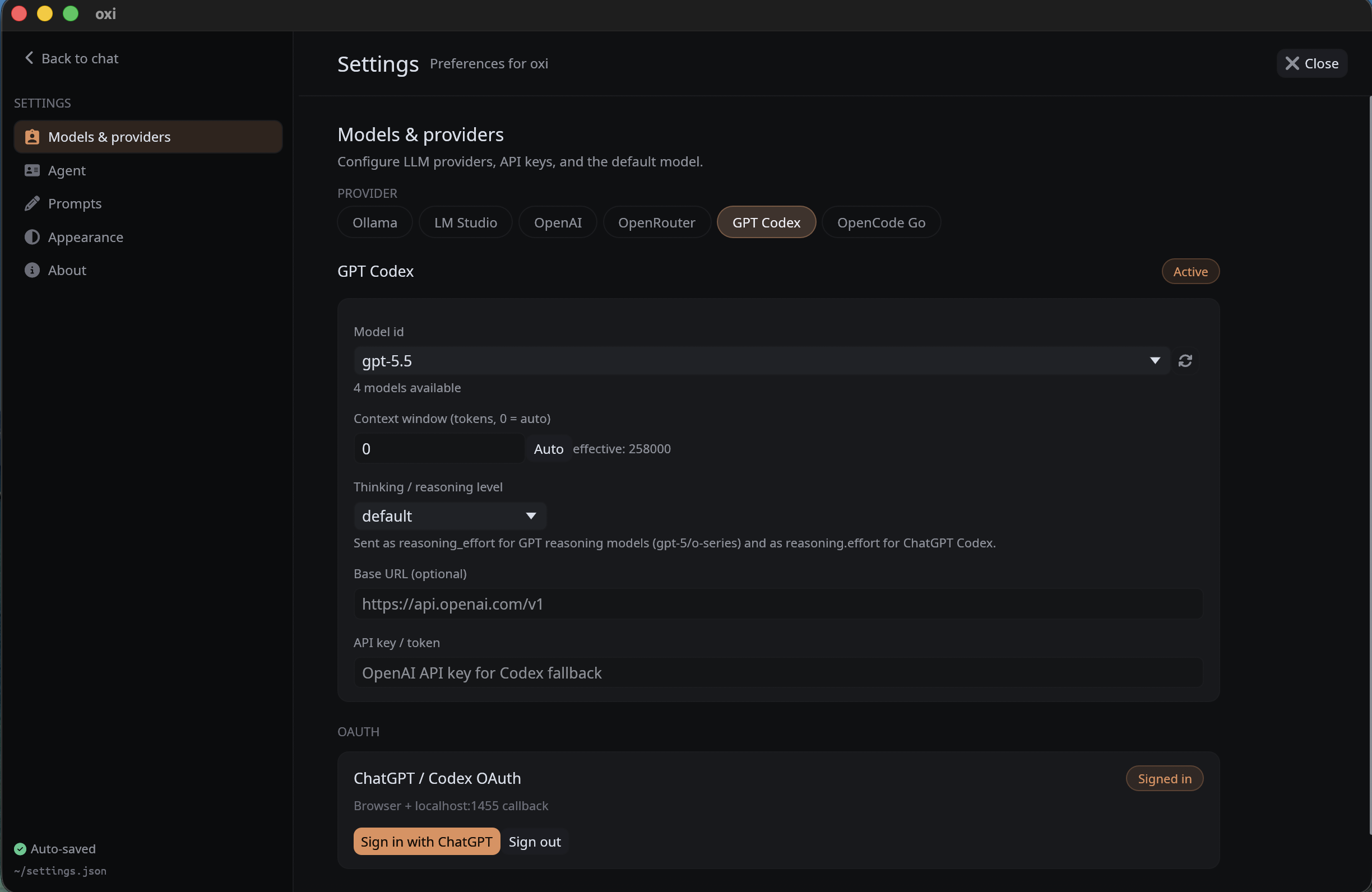Focus the Base URL input field

778,604
